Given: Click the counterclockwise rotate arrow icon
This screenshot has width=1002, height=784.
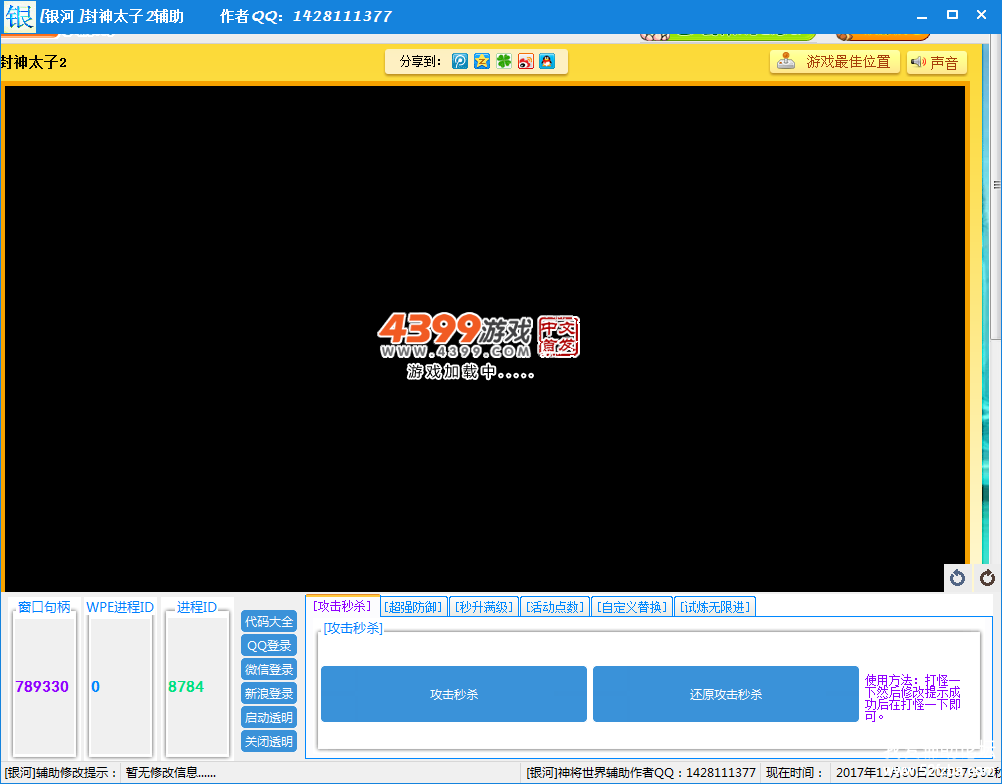Looking at the screenshot, I should click(957, 578).
